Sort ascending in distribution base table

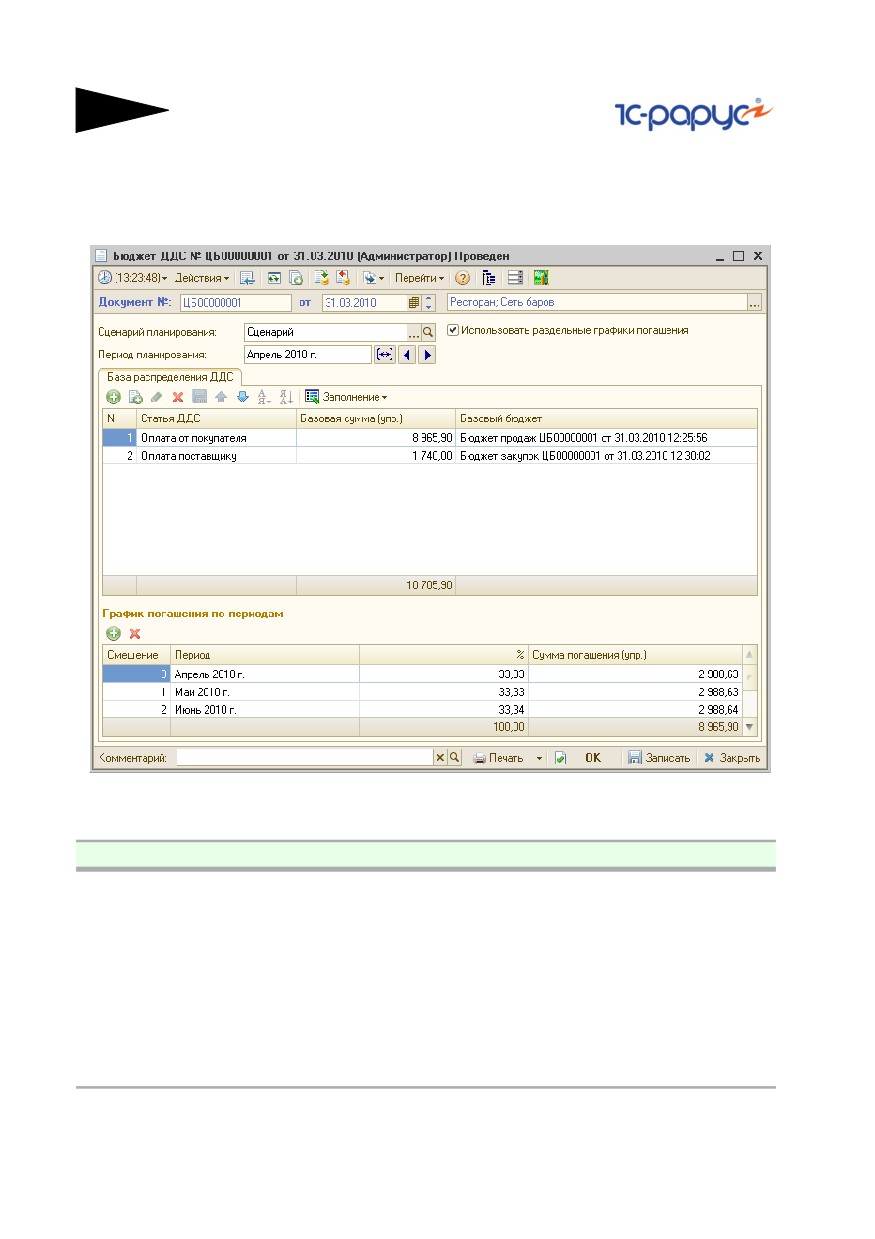(x=264, y=397)
